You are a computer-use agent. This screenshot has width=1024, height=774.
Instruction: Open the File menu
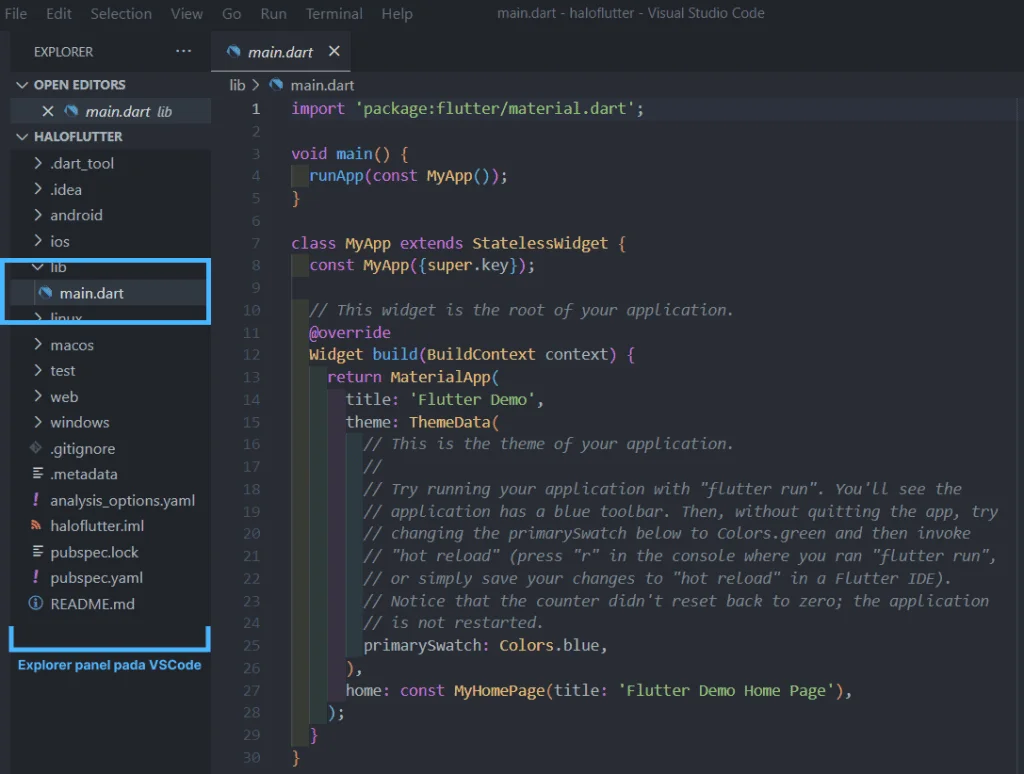tap(16, 13)
